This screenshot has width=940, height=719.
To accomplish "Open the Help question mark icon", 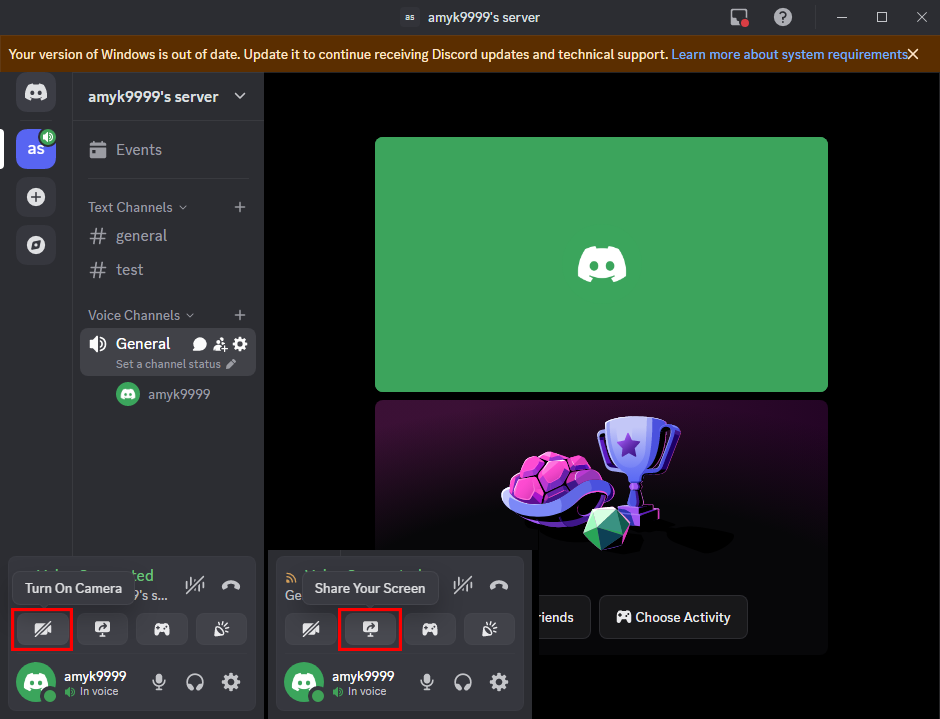I will (782, 17).
